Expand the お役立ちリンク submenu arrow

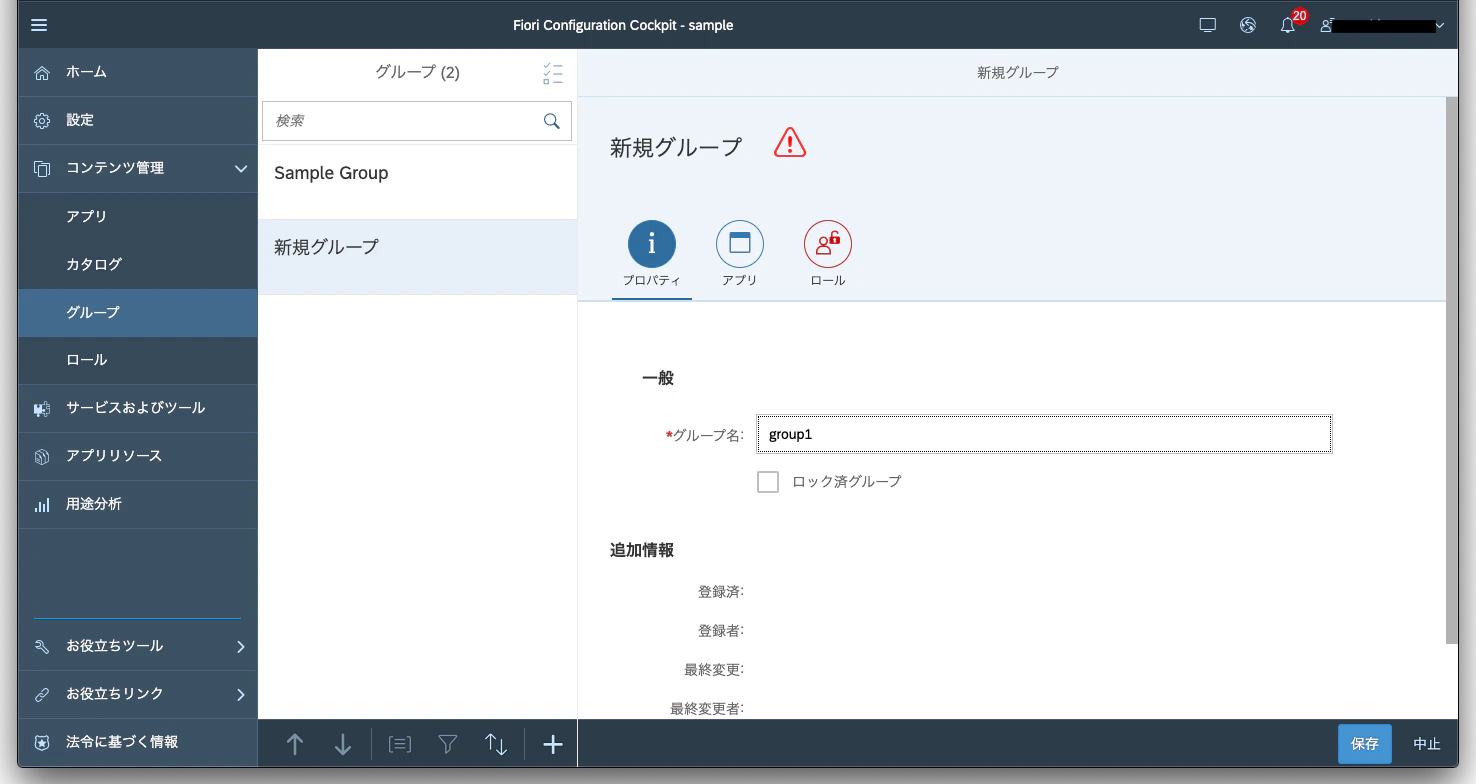pyautogui.click(x=240, y=695)
